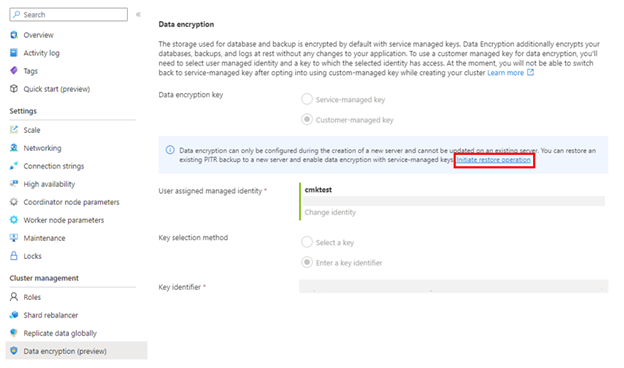Click the Networking icon
The width and height of the screenshot is (624, 368).
click(x=14, y=148)
